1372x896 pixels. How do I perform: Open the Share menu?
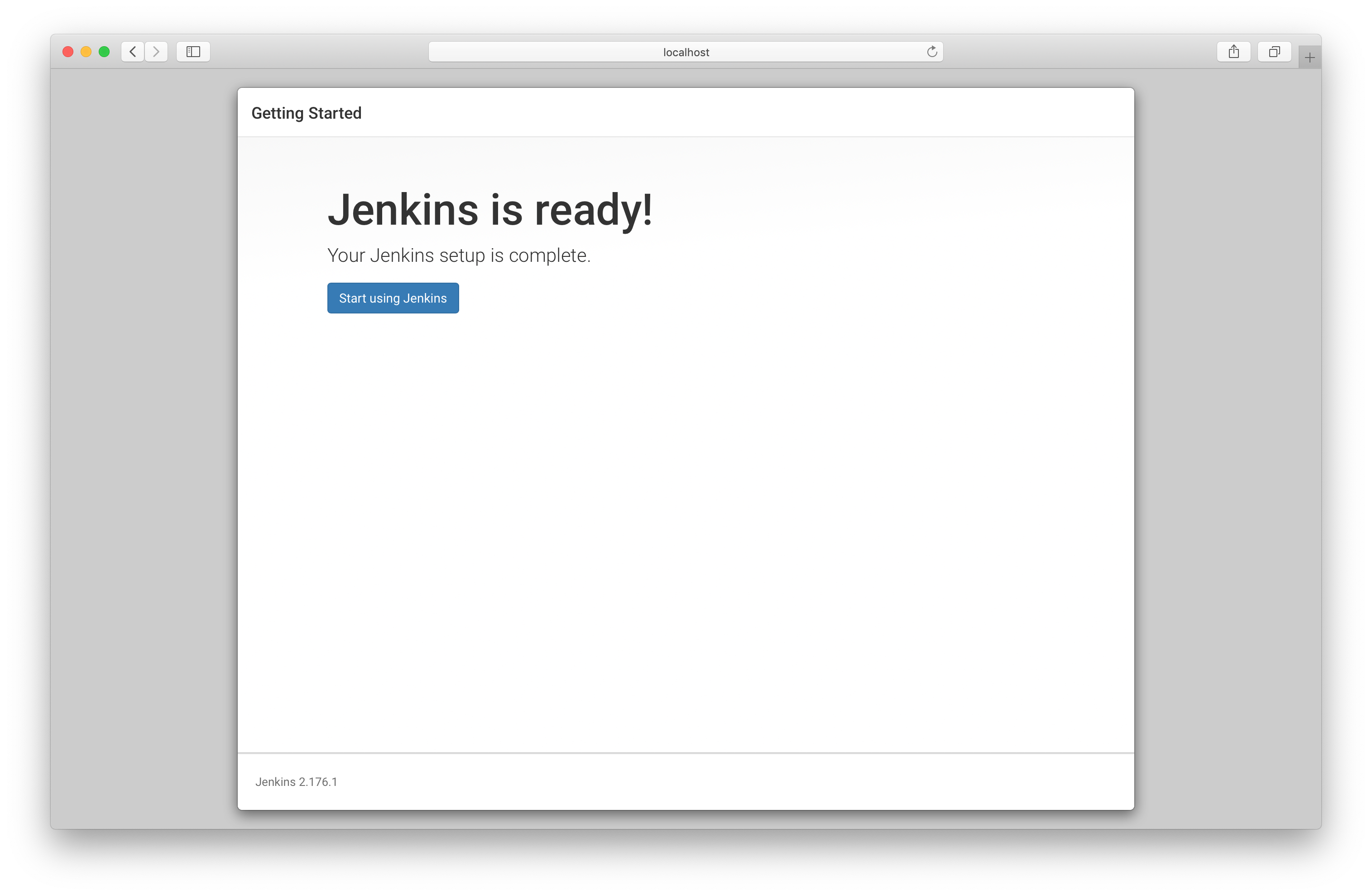[x=1233, y=51]
